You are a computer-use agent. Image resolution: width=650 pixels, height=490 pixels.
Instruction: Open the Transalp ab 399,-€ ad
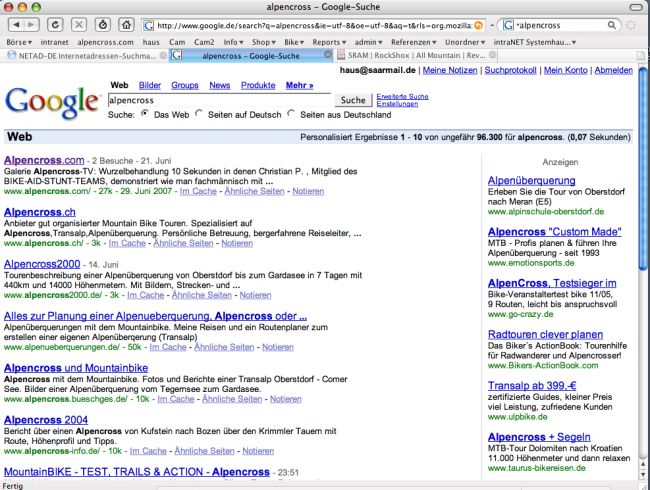click(x=532, y=386)
